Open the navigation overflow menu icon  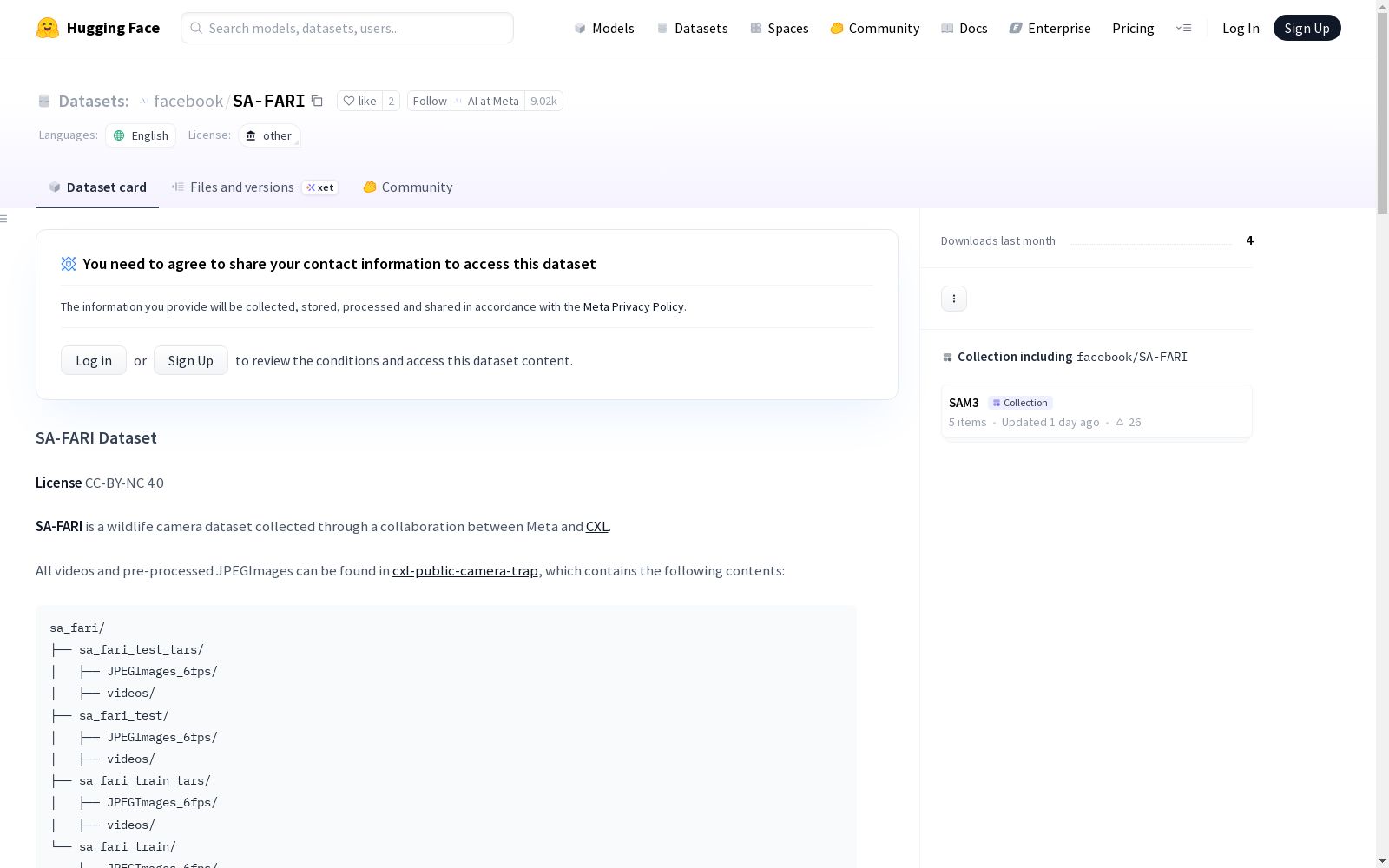point(1183,28)
